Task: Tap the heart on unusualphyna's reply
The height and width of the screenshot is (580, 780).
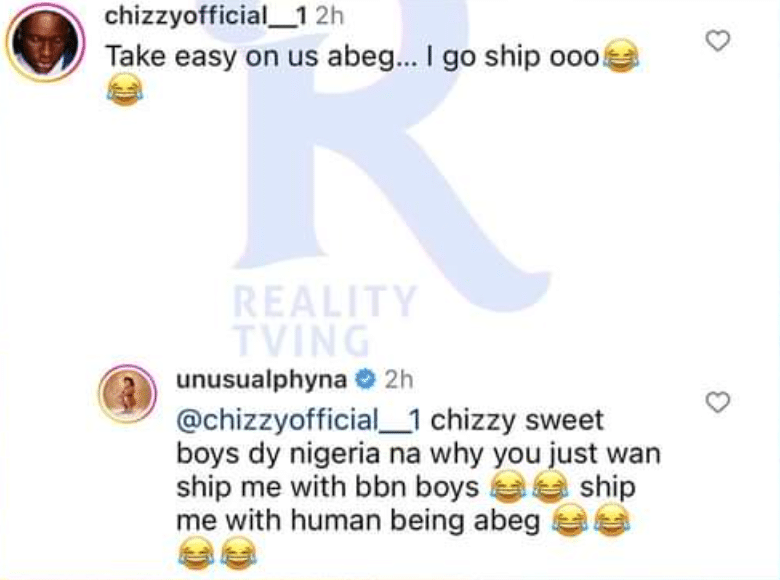Action: click(x=718, y=402)
